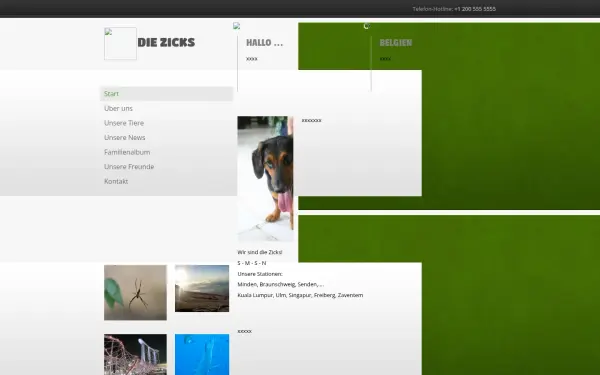
Task: Click the 'S - M - S - N' line
Action: click(x=252, y=263)
